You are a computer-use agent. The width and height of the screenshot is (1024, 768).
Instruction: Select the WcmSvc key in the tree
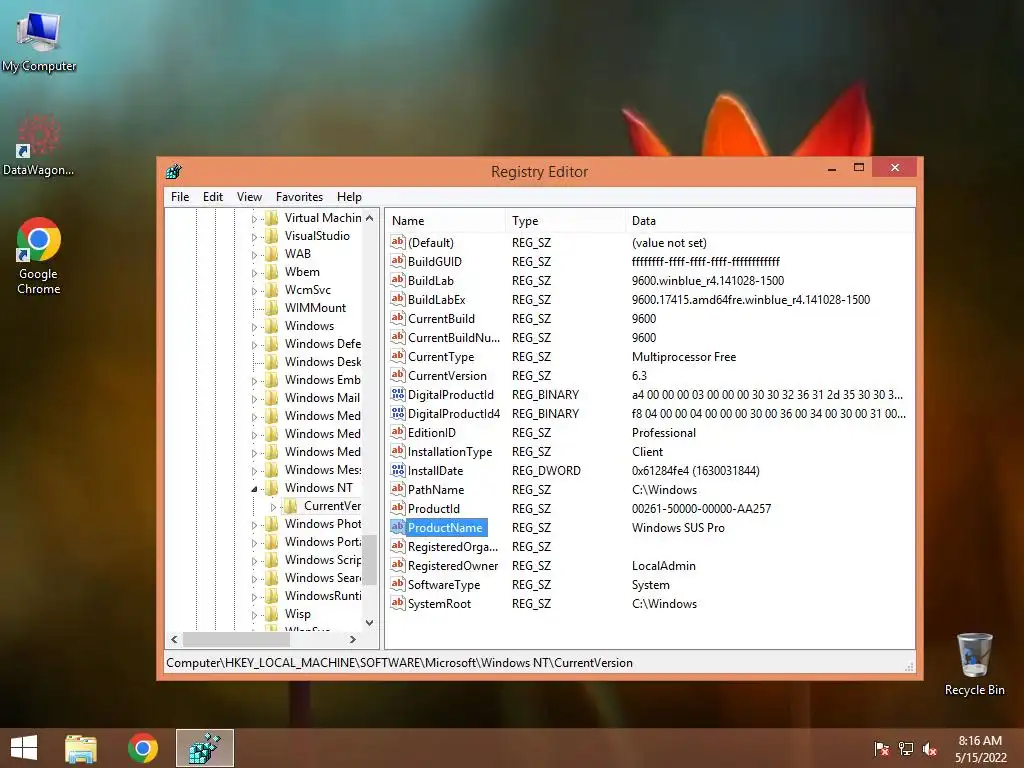pyautogui.click(x=308, y=290)
